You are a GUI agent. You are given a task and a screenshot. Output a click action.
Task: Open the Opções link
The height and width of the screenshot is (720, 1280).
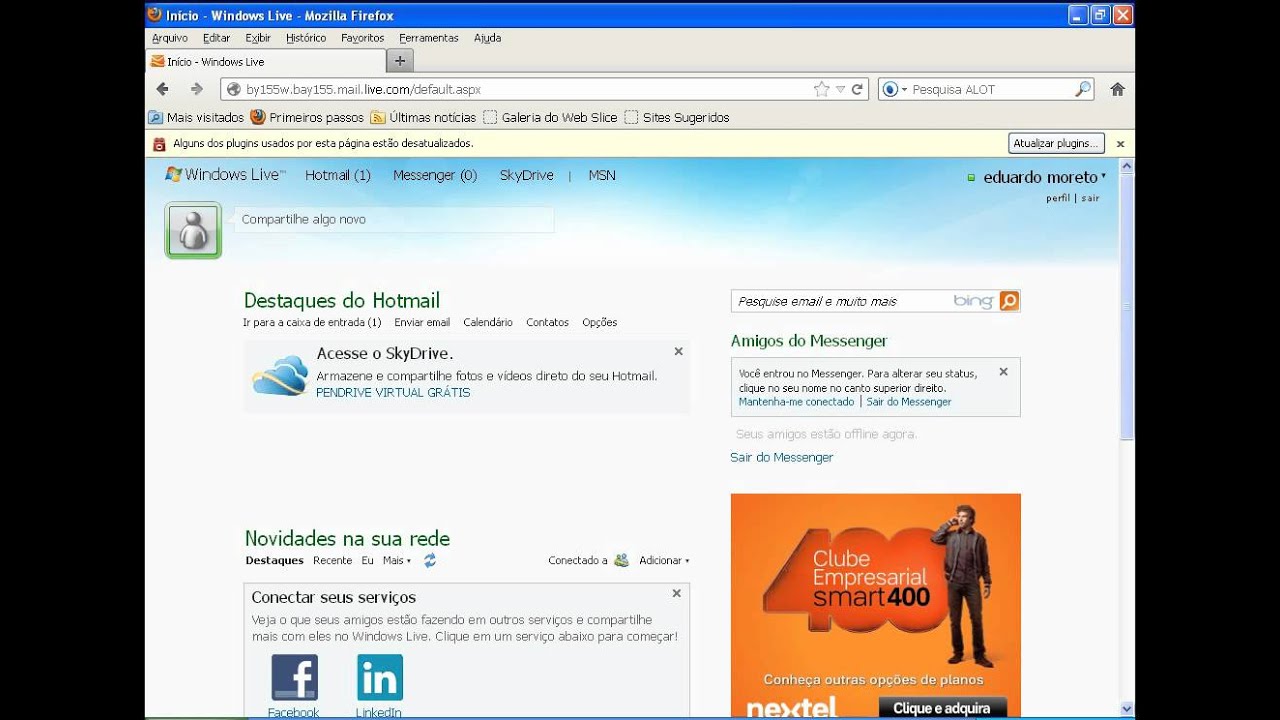point(599,322)
